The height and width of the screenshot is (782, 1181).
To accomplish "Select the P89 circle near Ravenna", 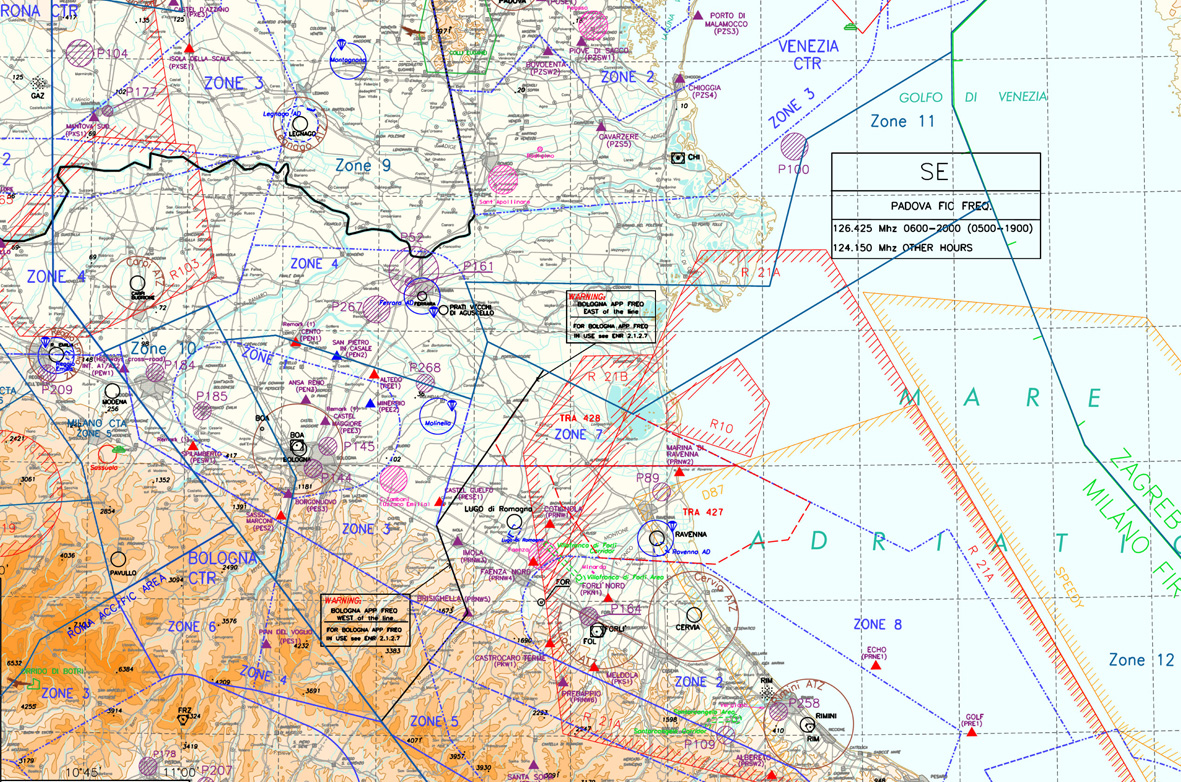I will coord(661,492).
